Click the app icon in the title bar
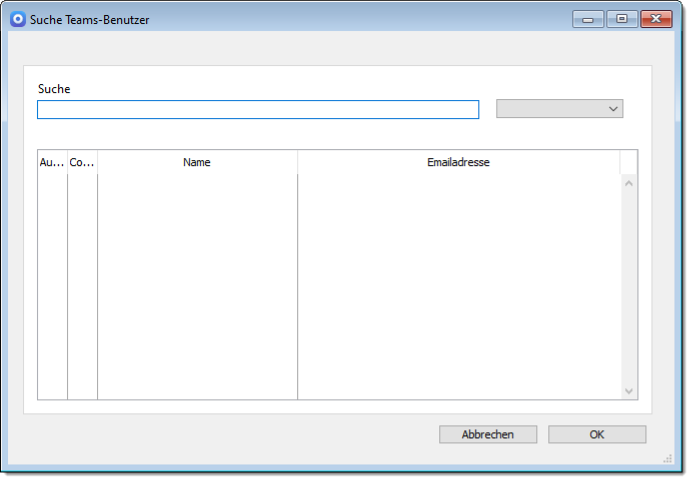The height and width of the screenshot is (480, 690). click(x=17, y=19)
